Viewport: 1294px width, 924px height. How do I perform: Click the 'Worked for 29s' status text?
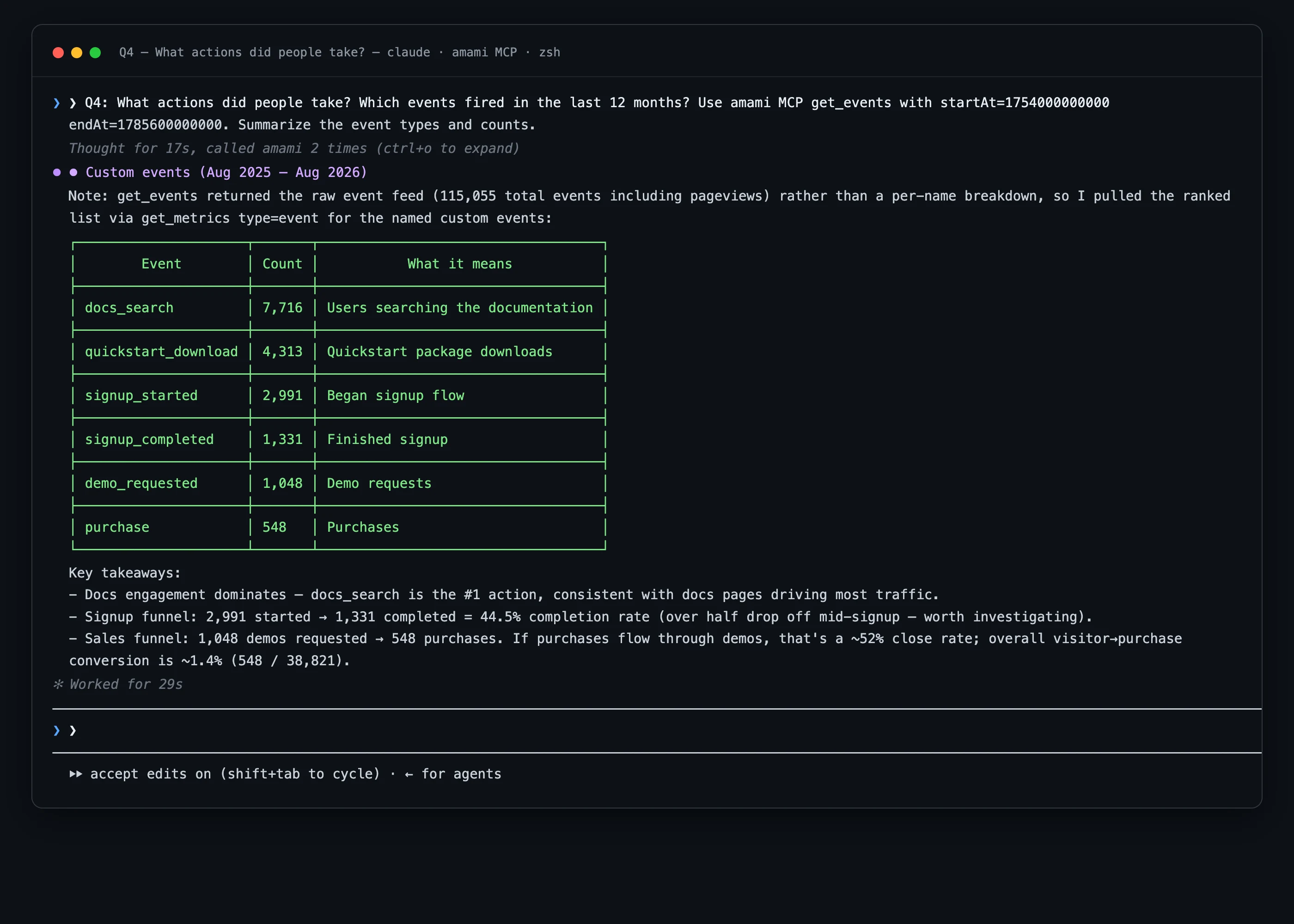(126, 684)
